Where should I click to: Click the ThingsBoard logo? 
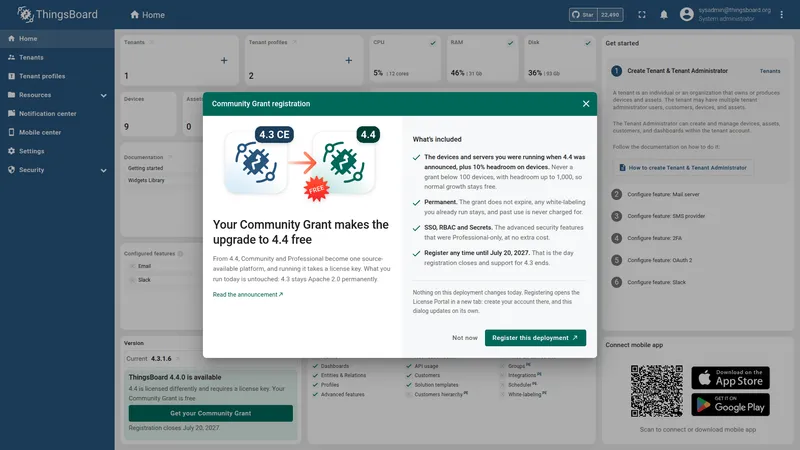click(57, 14)
